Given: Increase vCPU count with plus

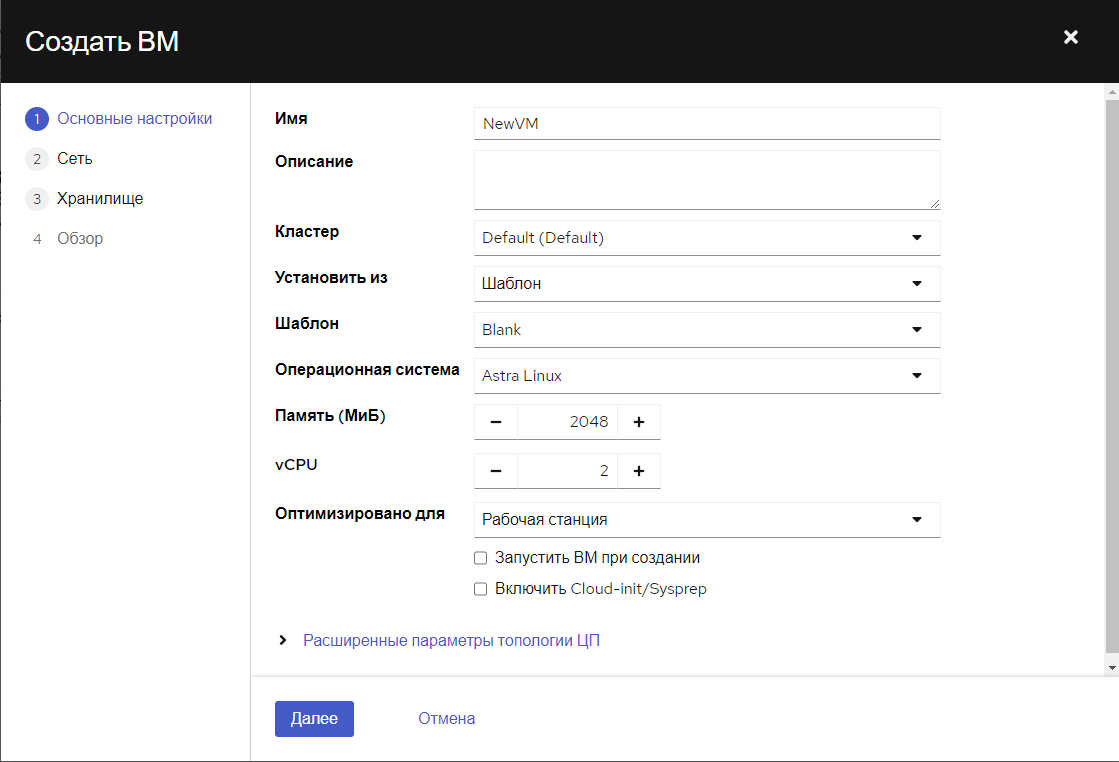Looking at the screenshot, I should click(x=639, y=471).
